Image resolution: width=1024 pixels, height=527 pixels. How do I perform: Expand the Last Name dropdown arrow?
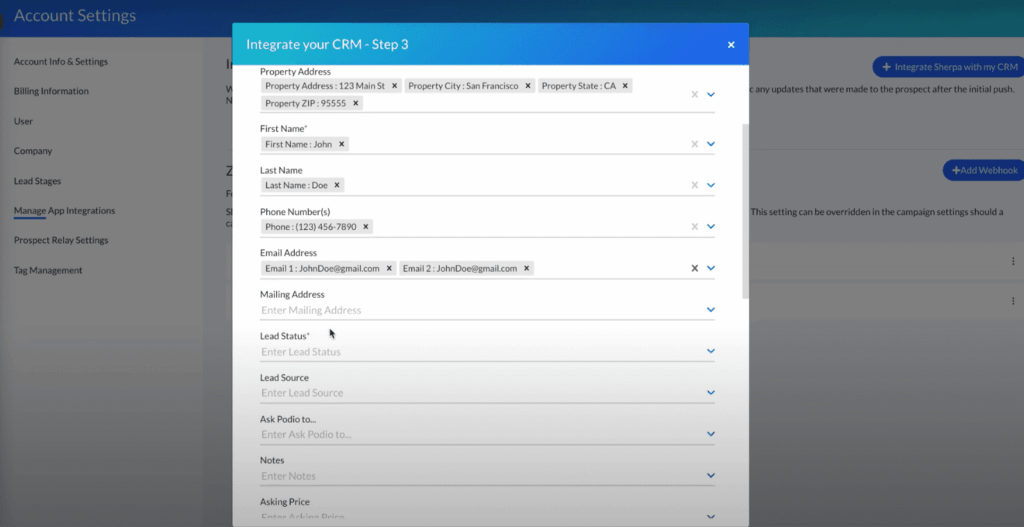click(711, 185)
